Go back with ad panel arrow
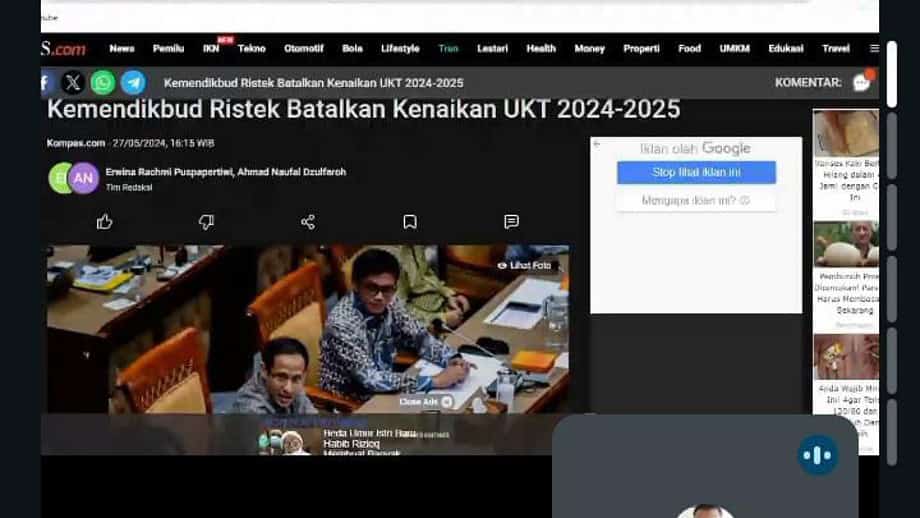The image size is (920, 518). coord(597,144)
